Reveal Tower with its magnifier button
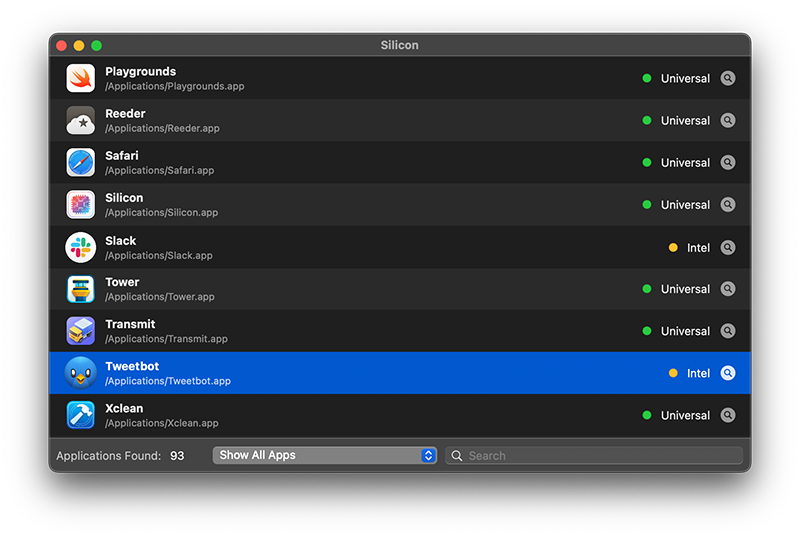 point(728,289)
